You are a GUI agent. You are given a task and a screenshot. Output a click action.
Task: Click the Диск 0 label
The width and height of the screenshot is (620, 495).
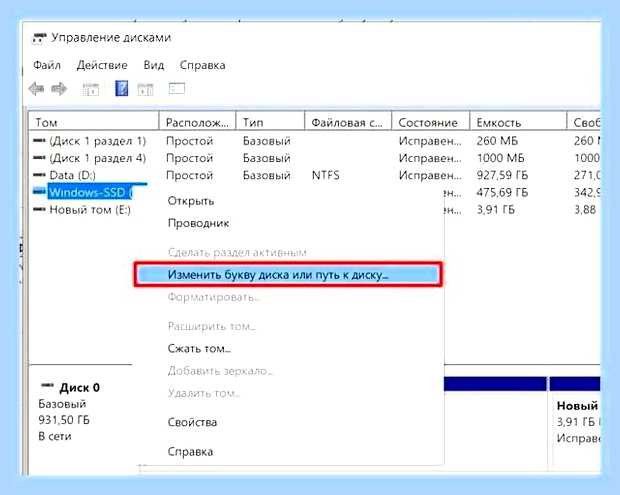[x=79, y=388]
